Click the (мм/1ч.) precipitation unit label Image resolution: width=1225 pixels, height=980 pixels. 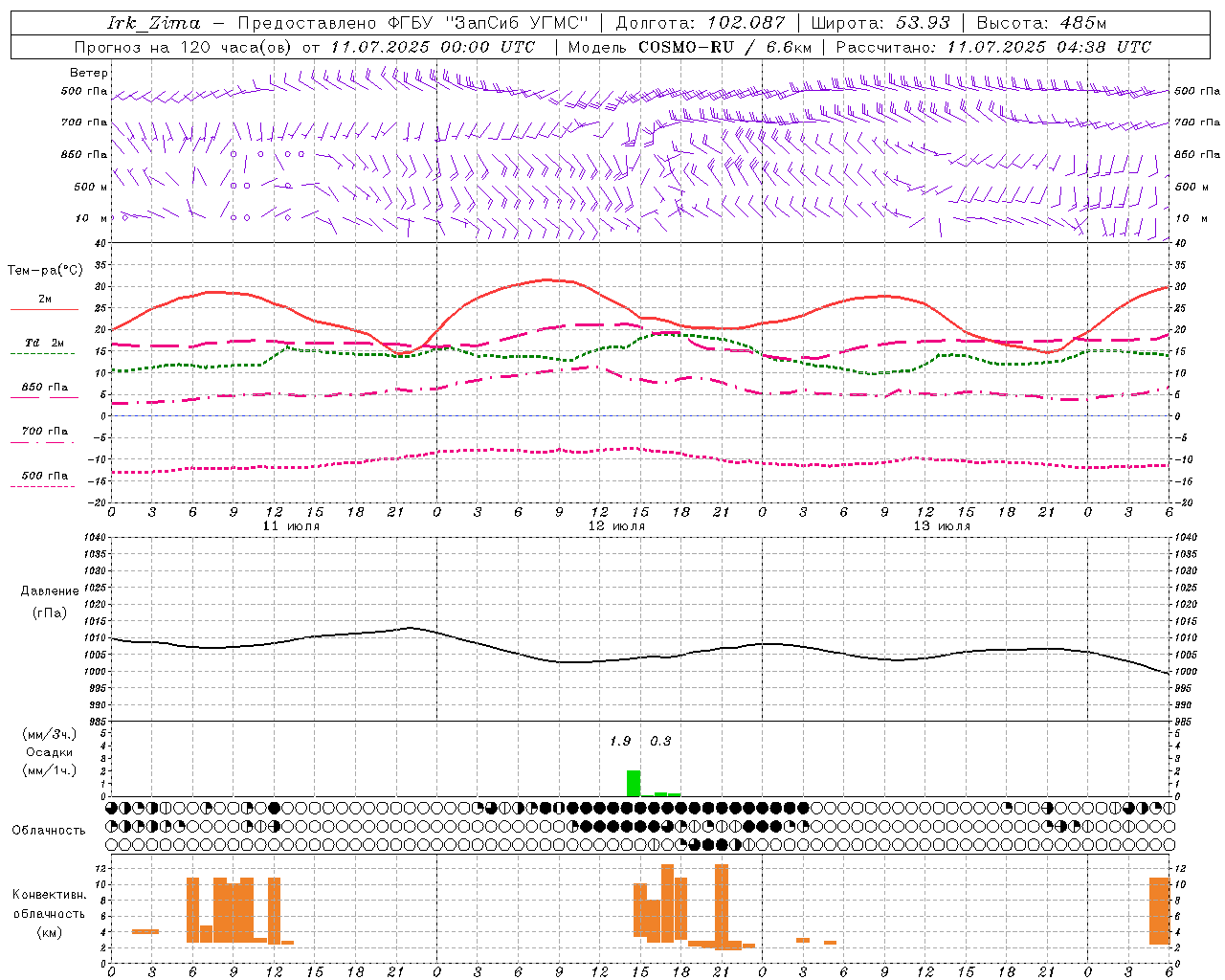[50, 770]
